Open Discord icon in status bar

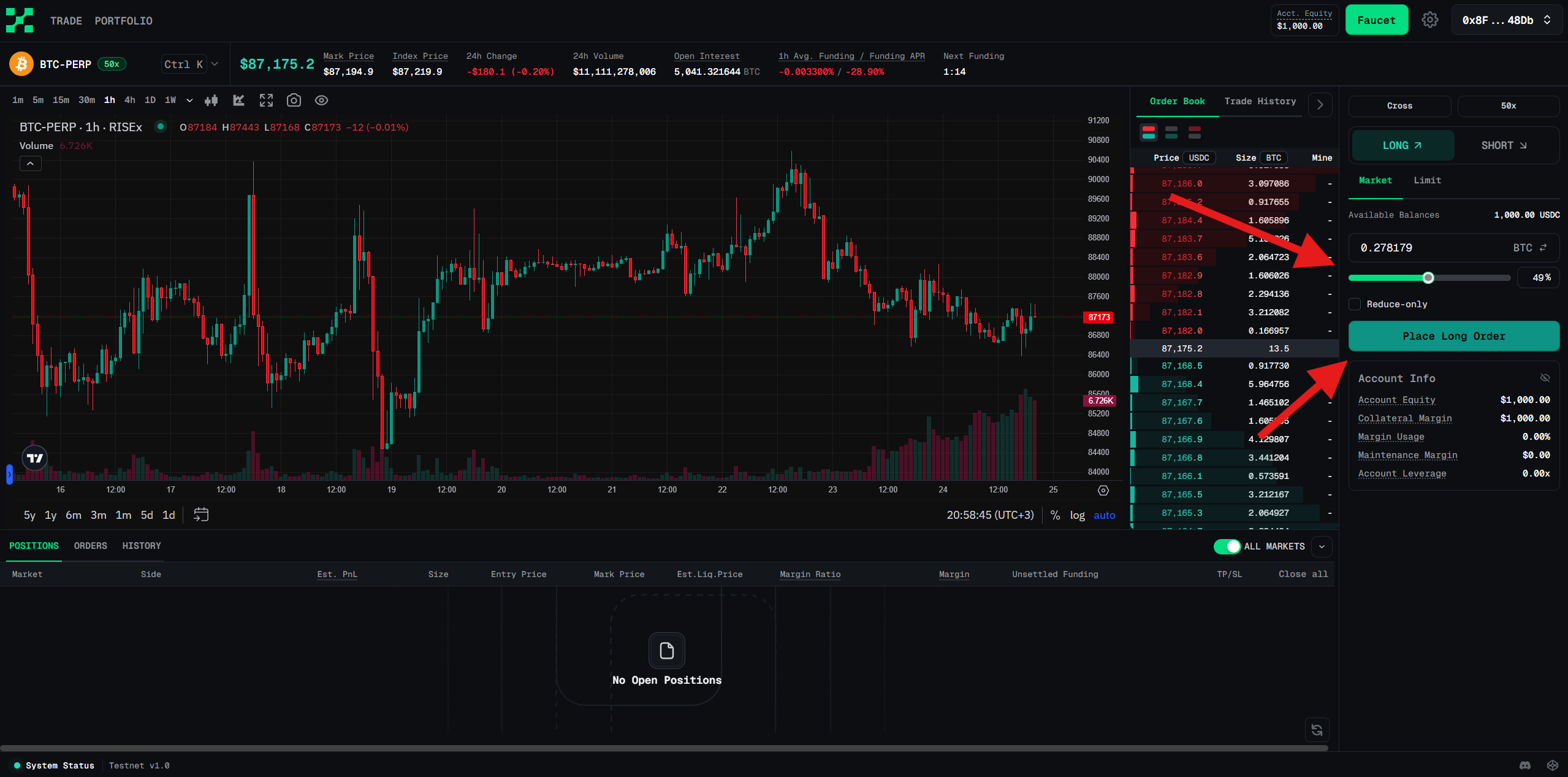click(x=1525, y=765)
